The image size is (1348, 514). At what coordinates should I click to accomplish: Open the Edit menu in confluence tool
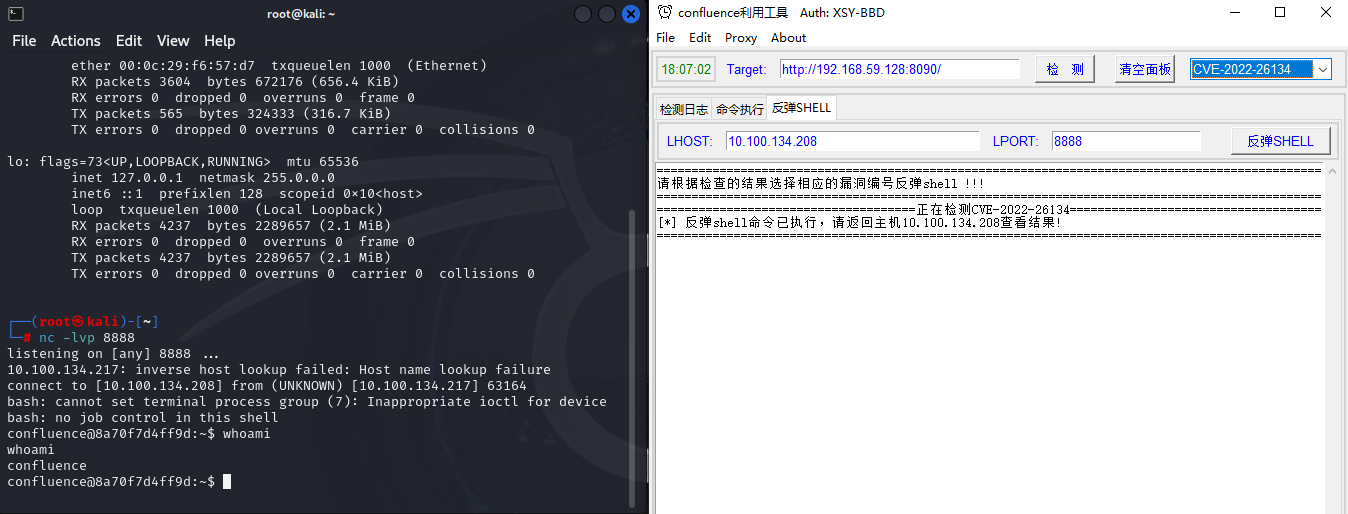(700, 38)
